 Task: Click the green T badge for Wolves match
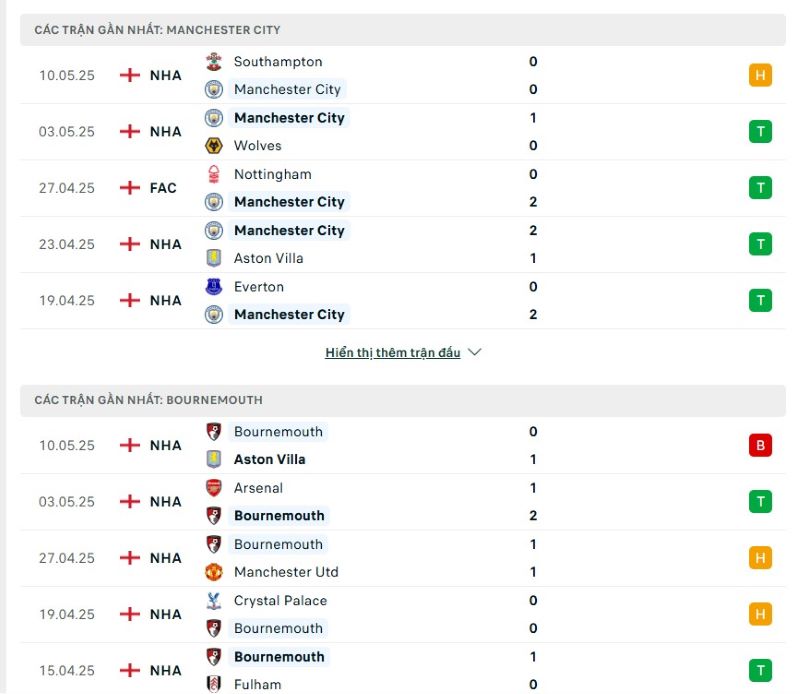(x=760, y=132)
